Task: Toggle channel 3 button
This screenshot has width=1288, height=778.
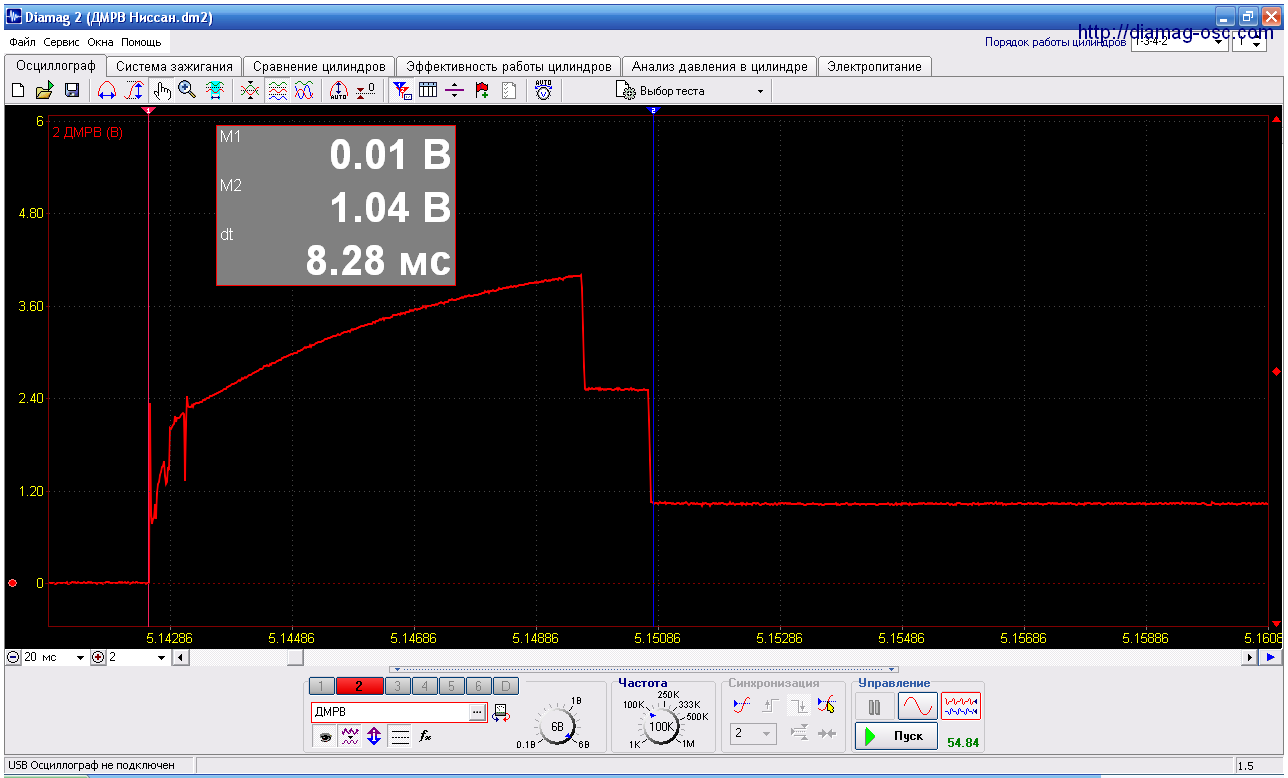Action: click(x=397, y=686)
